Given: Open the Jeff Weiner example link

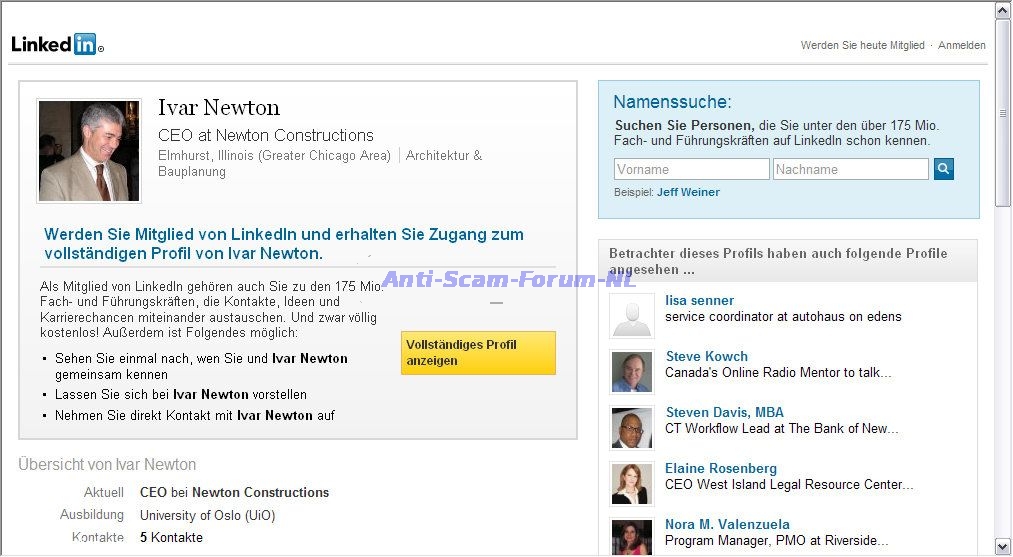Looking at the screenshot, I should pos(688,192).
